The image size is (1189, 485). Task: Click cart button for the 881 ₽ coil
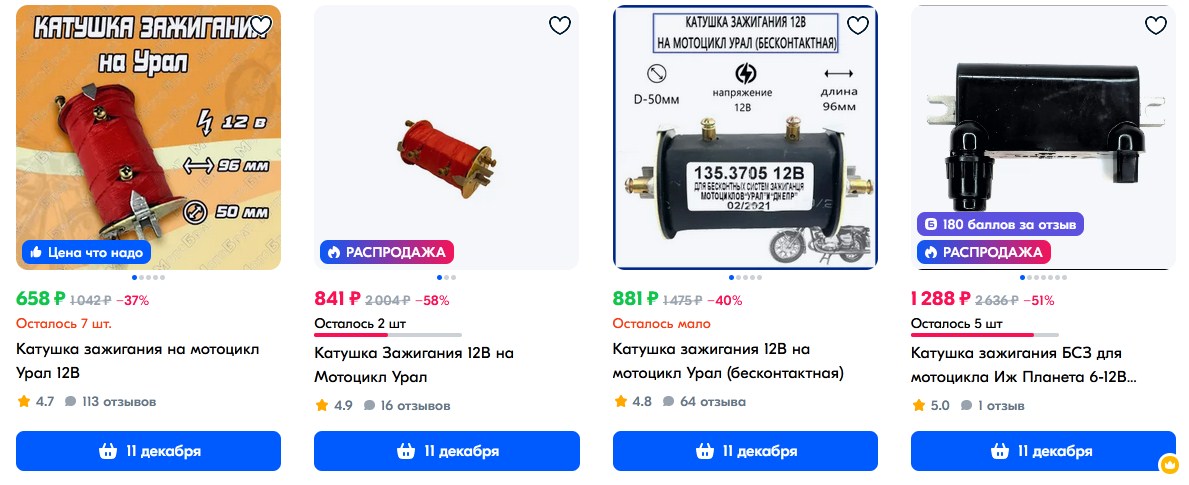745,451
